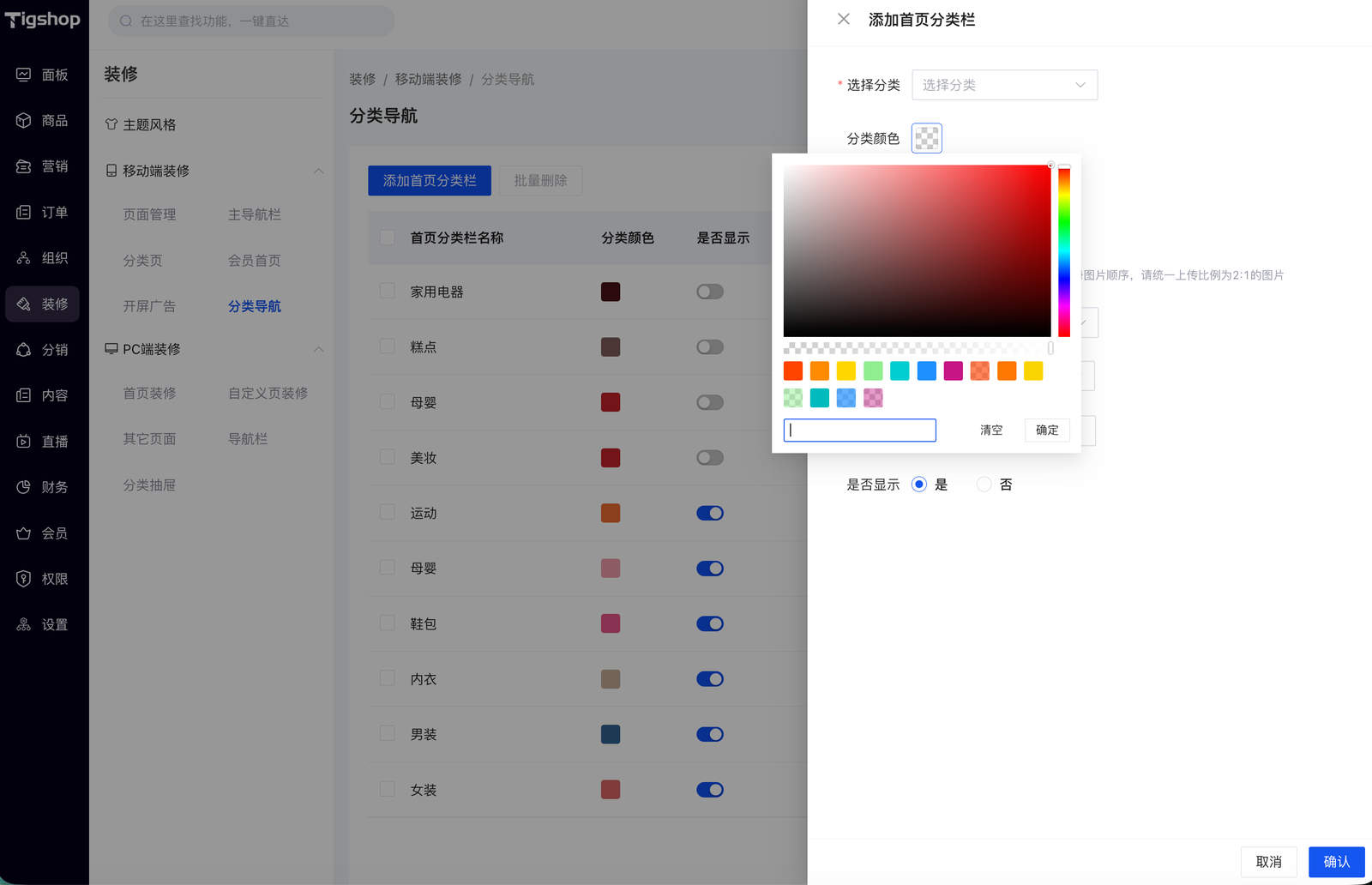Click 清空 in color picker
Image resolution: width=1372 pixels, height=885 pixels.
coord(991,430)
